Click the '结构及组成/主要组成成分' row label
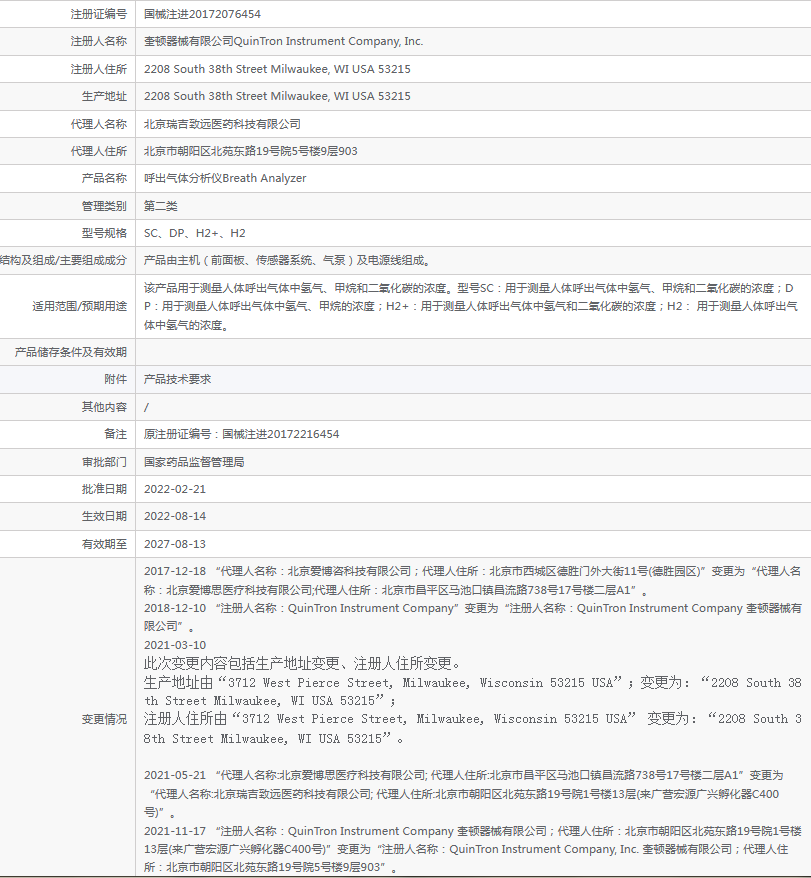The height and width of the screenshot is (878, 811). [63, 260]
